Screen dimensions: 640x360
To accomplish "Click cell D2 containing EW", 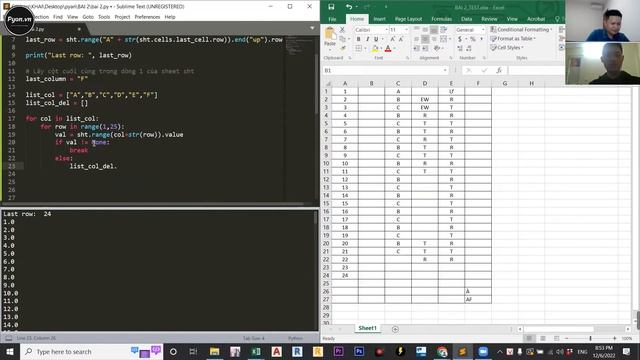I will (x=424, y=99).
